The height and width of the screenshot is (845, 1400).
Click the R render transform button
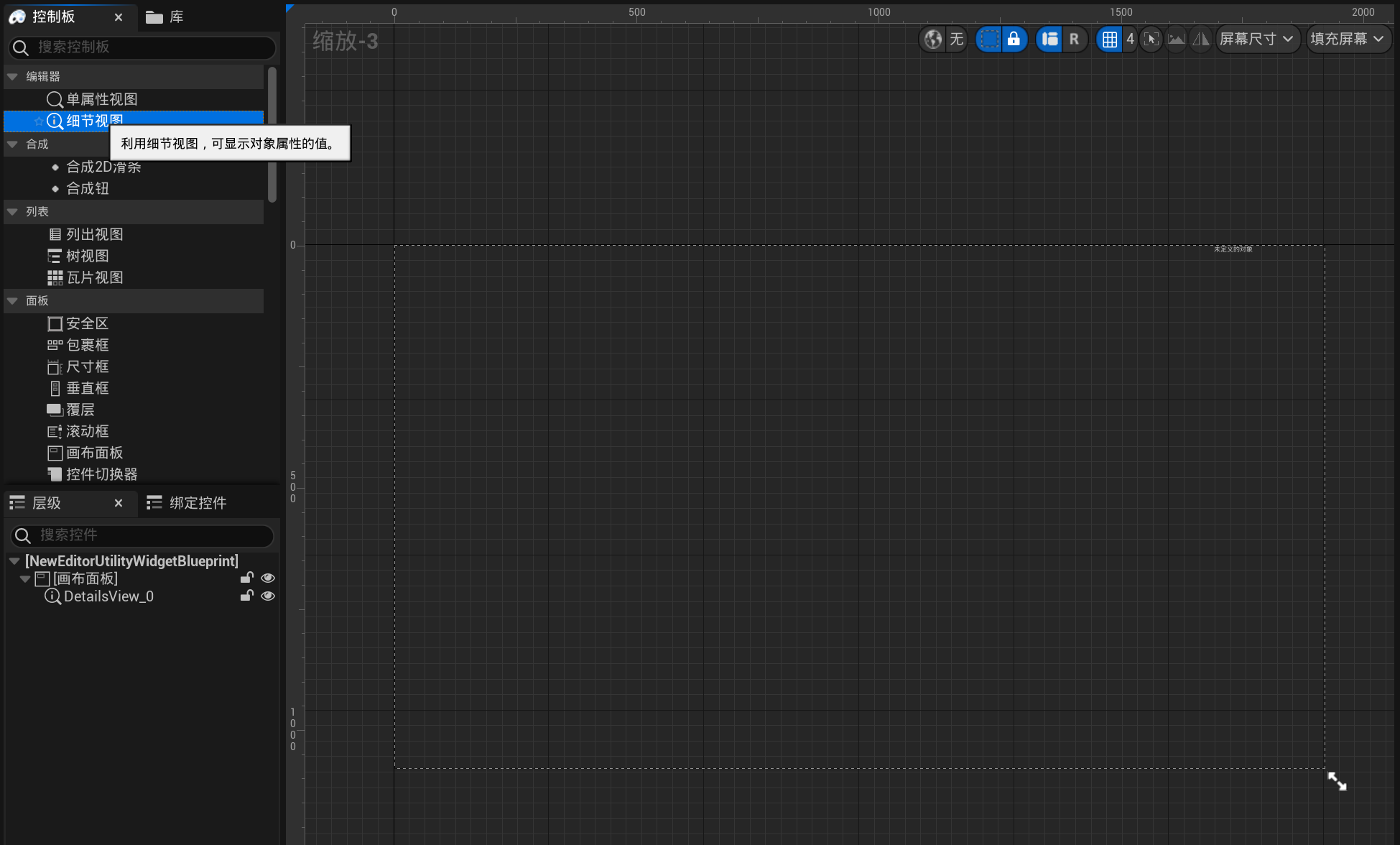tap(1074, 39)
